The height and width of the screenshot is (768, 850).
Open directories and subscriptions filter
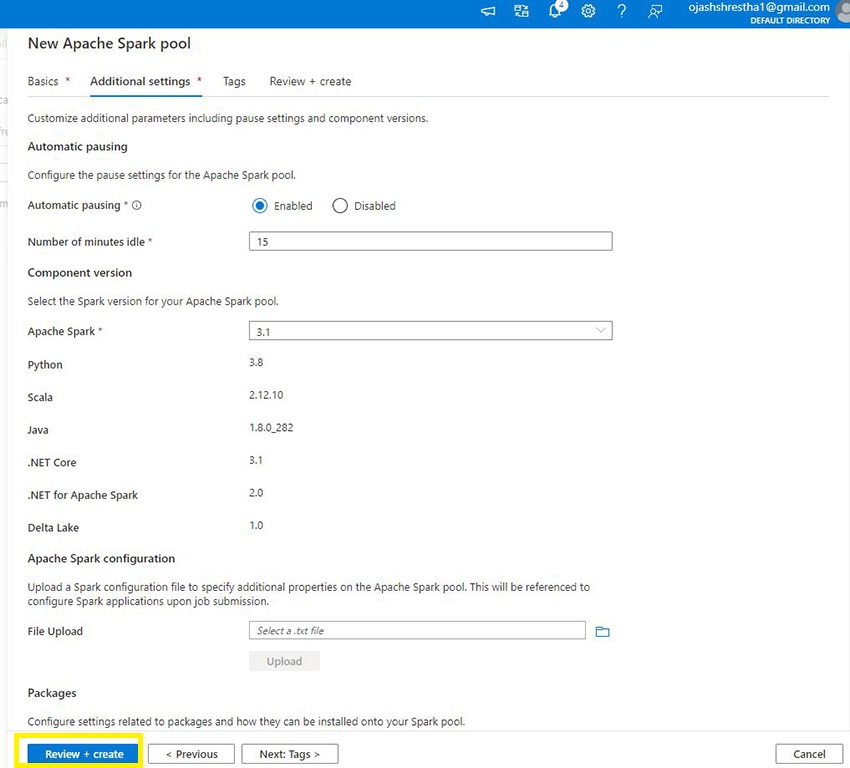coord(521,11)
